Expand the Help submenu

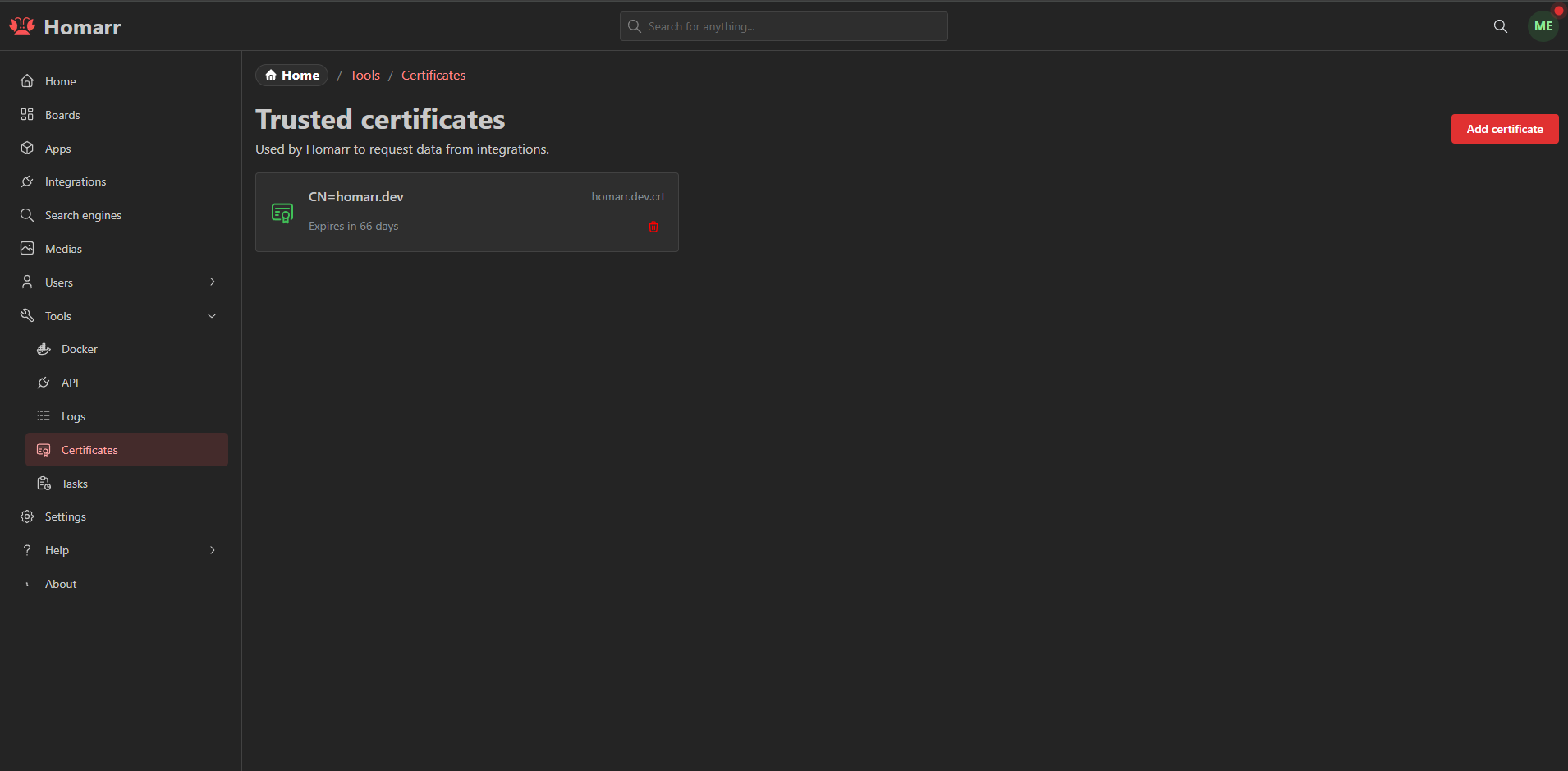[x=212, y=550]
